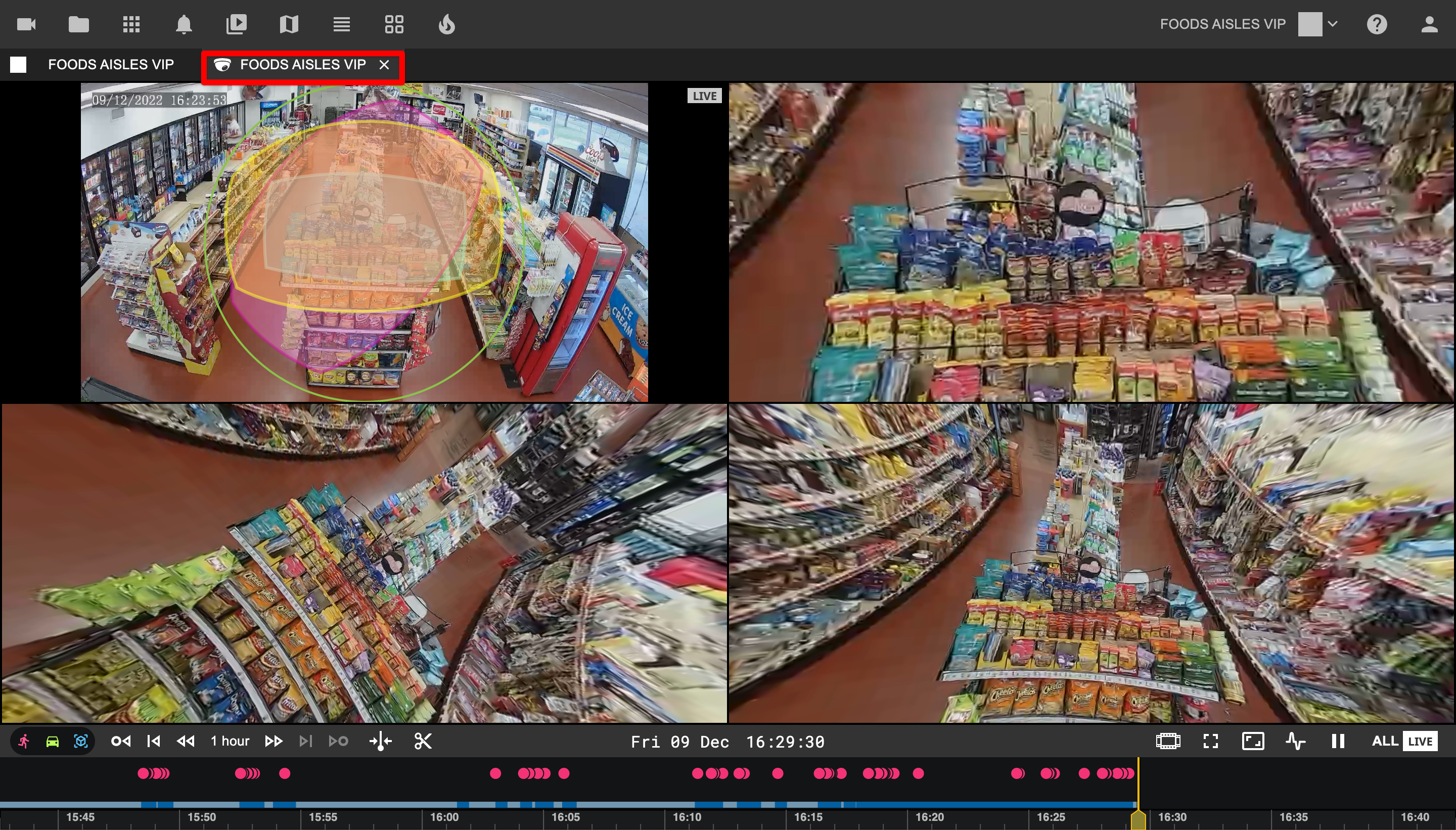Toggle person motion detection filter
This screenshot has height=830, width=1456.
(24, 741)
